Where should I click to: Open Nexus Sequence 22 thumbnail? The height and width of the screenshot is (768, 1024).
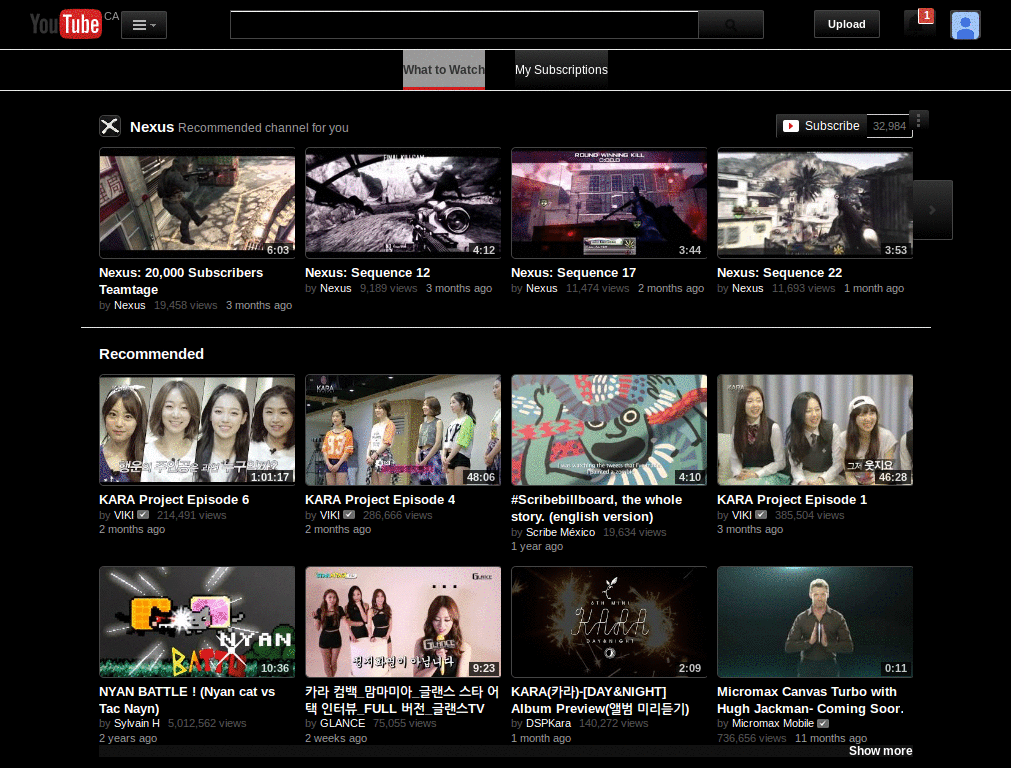tap(814, 203)
